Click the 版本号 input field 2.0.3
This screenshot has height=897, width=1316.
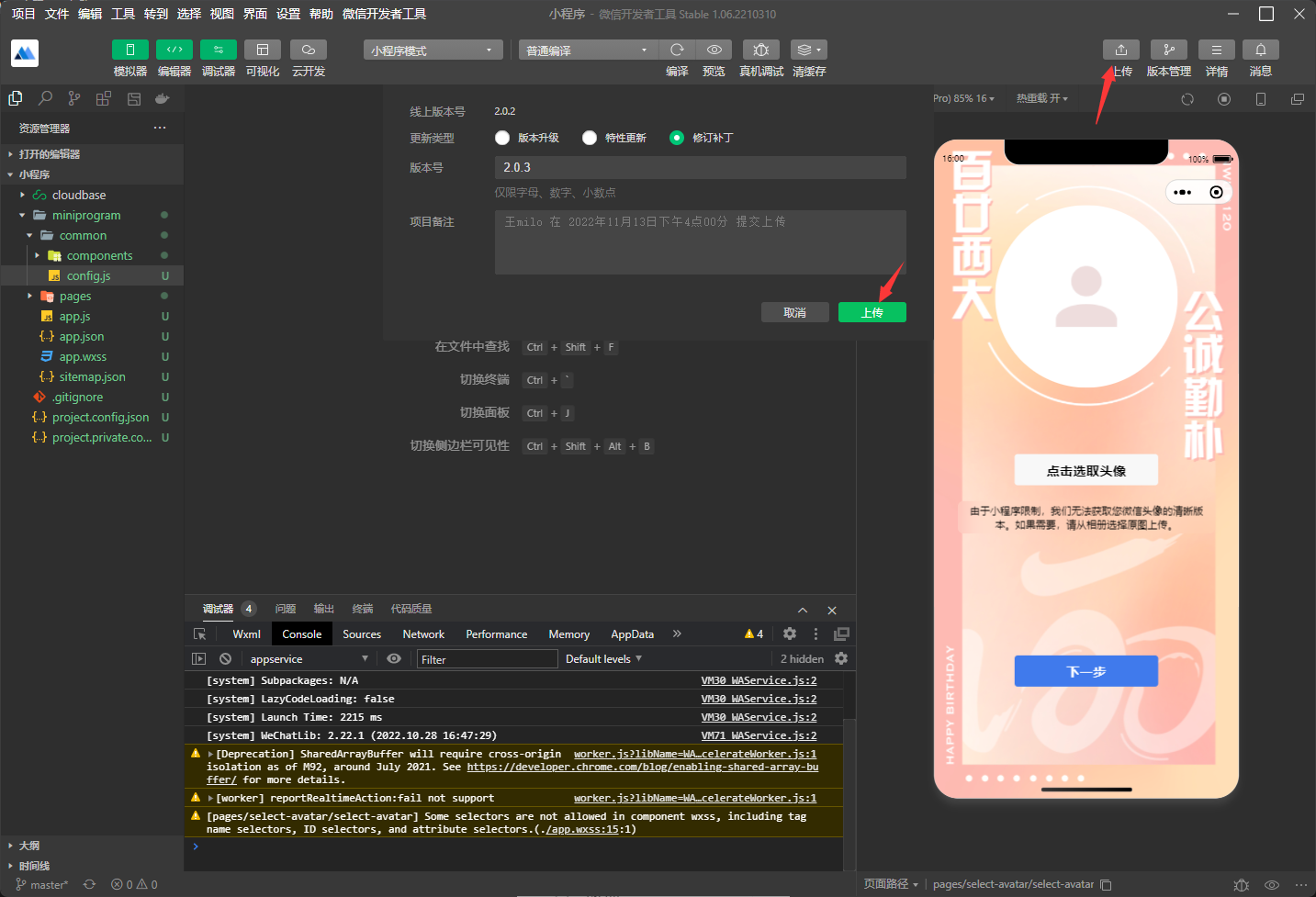pyautogui.click(x=700, y=167)
